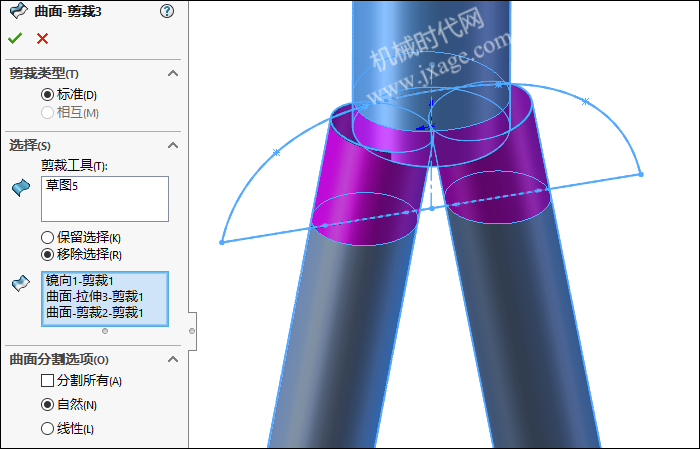Click the 草图5 entry in trim tool list
The image size is (700, 449).
coord(62,185)
